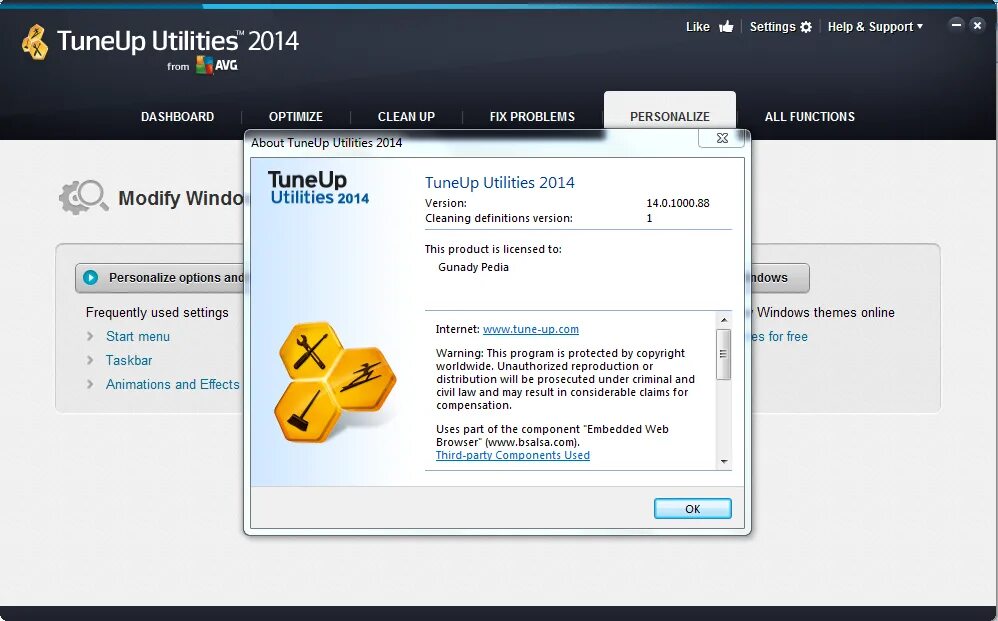Click the speed skier hexagon icon
Viewport: 998px width, 621px height.
tap(362, 379)
